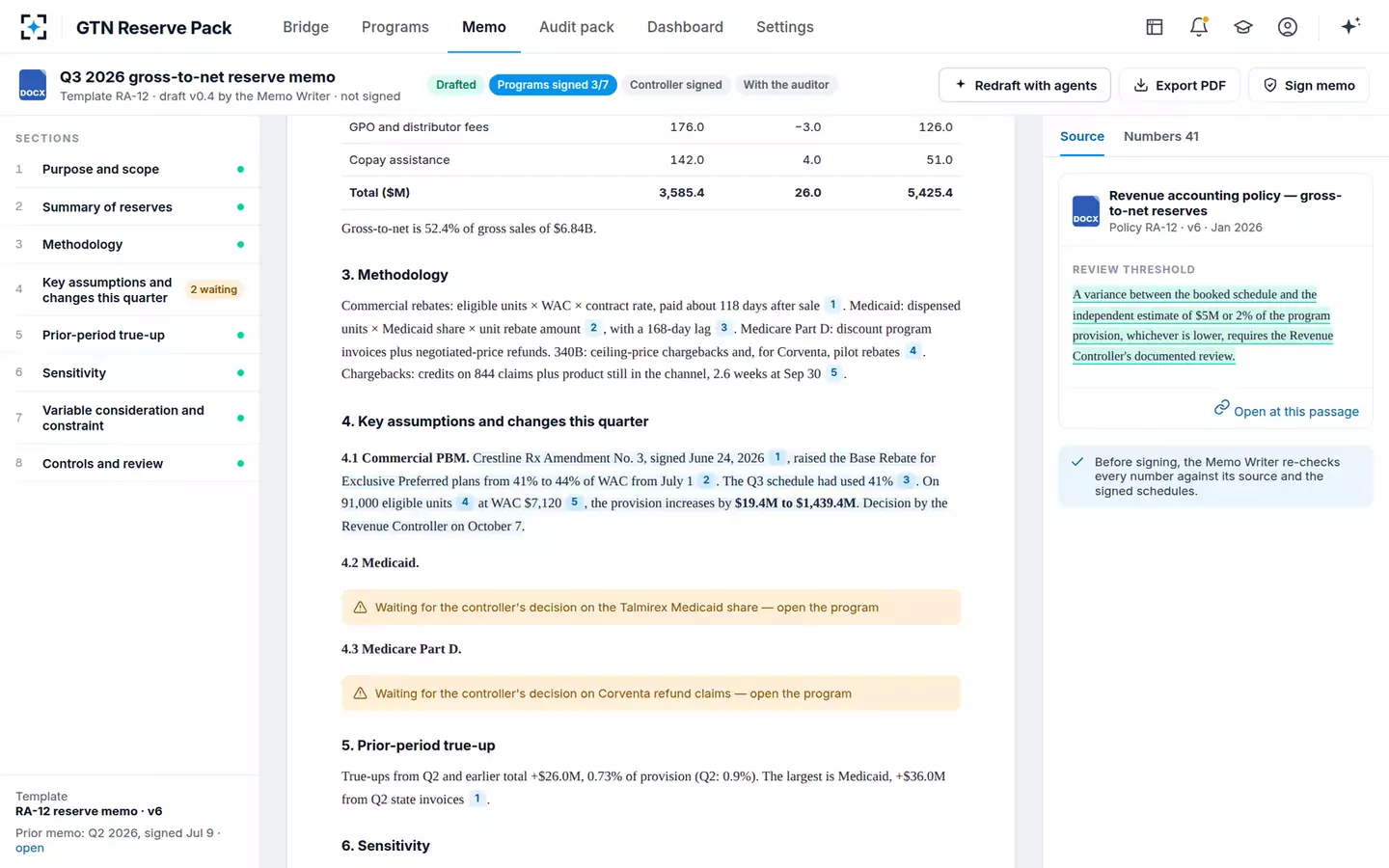Open the prior memo link in sidebar
The height and width of the screenshot is (868, 1389).
coord(30,848)
